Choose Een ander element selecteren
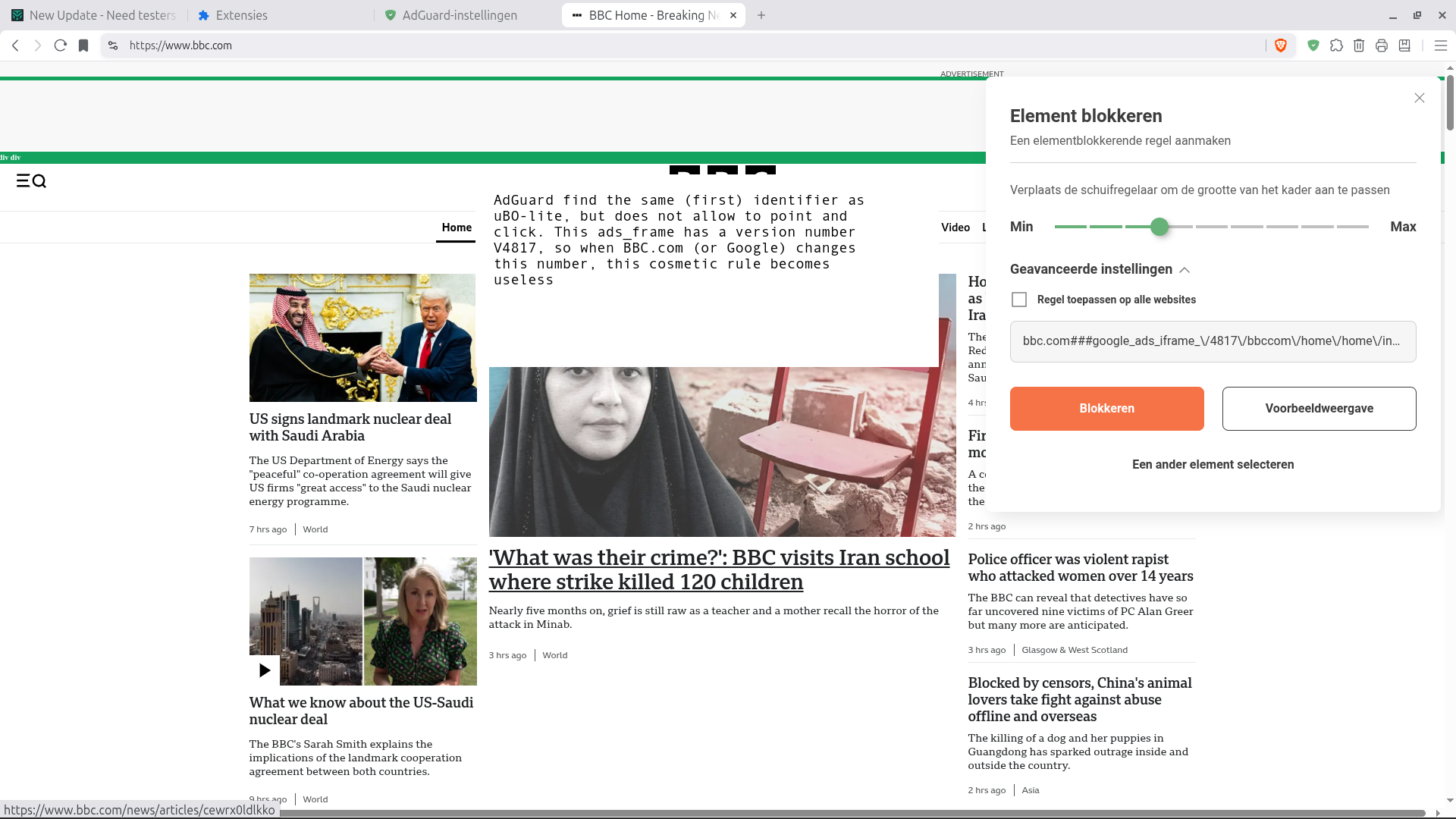The image size is (1456, 819). [x=1213, y=464]
